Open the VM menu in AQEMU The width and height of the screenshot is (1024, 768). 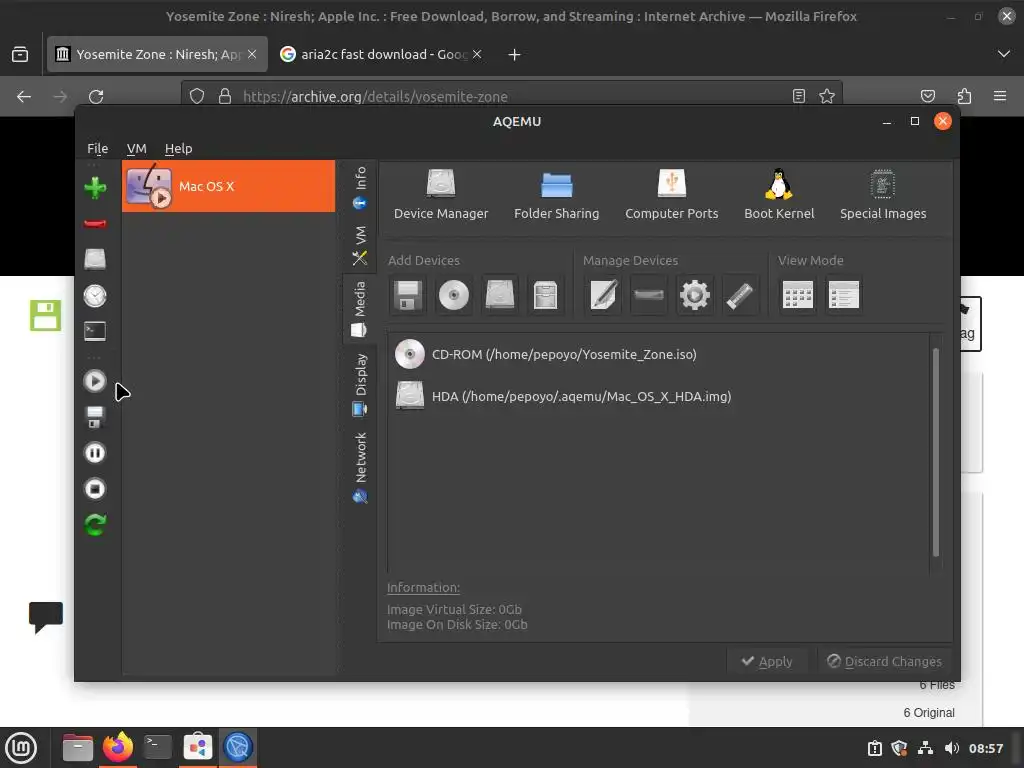click(x=136, y=148)
